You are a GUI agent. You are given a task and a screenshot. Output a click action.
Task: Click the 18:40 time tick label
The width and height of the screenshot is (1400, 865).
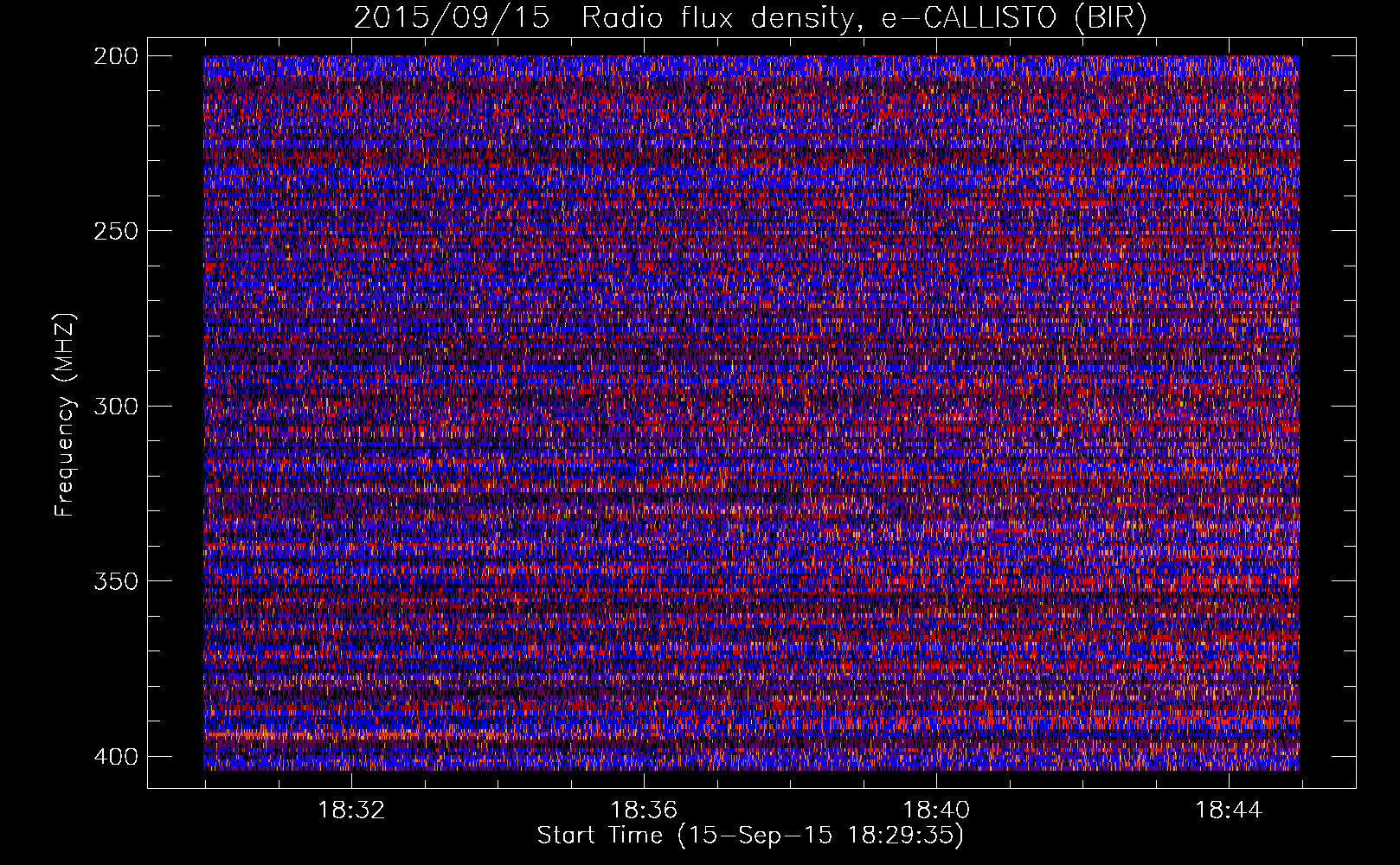click(x=936, y=811)
